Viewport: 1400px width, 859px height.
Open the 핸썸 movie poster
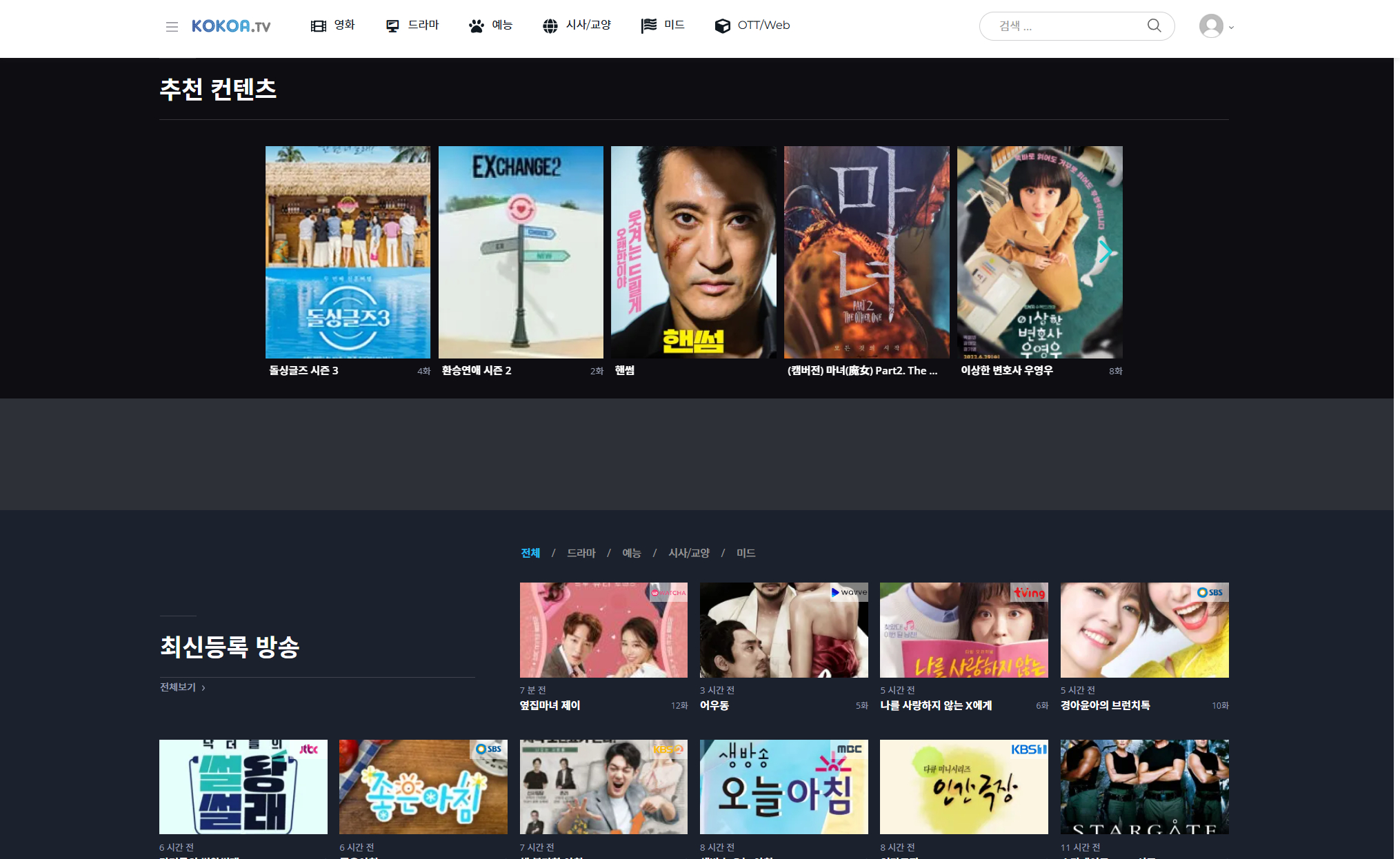(x=693, y=252)
